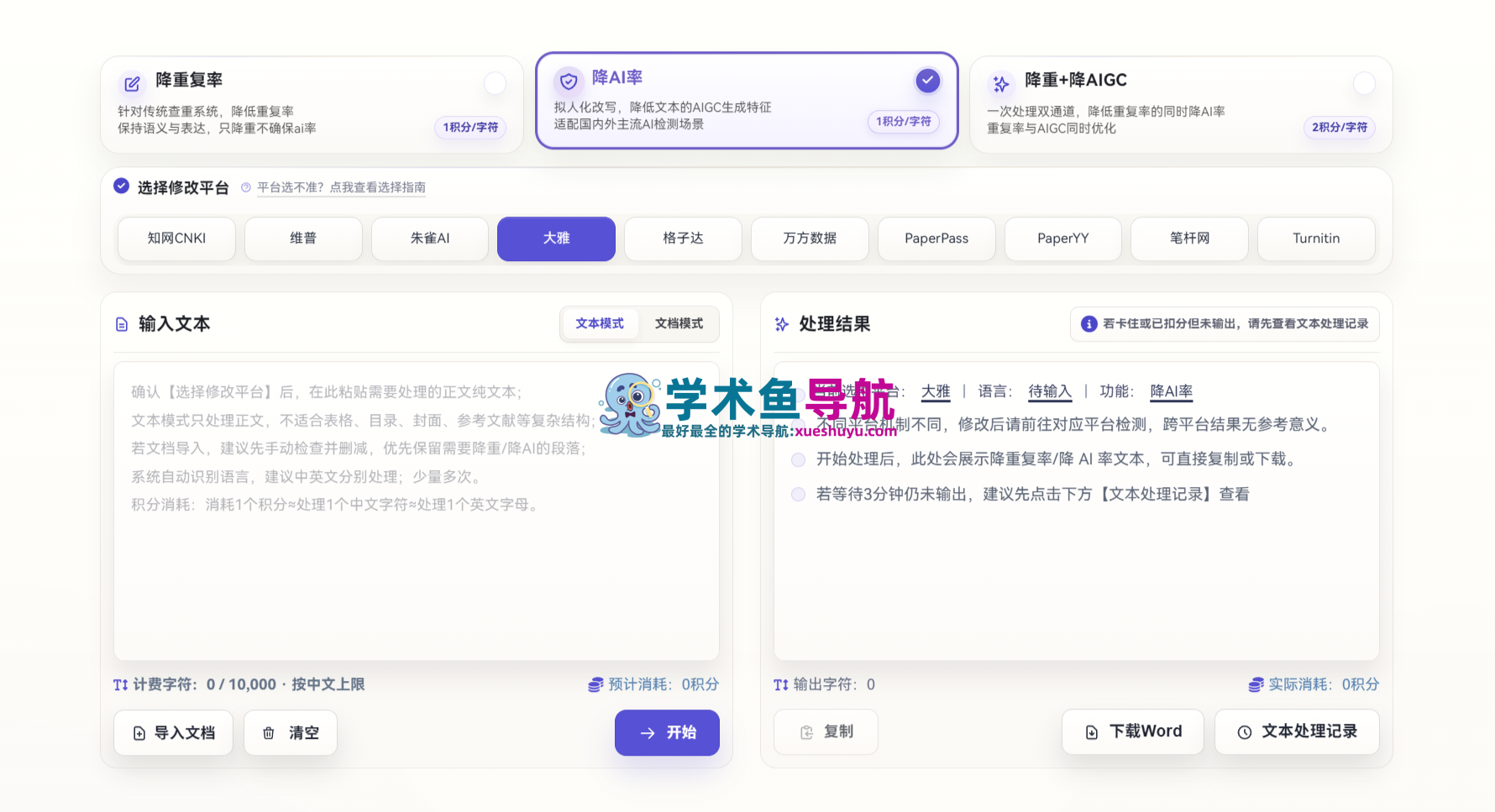1495x812 pixels.
Task: Select the 笔杆网 platform
Action: [1189, 238]
